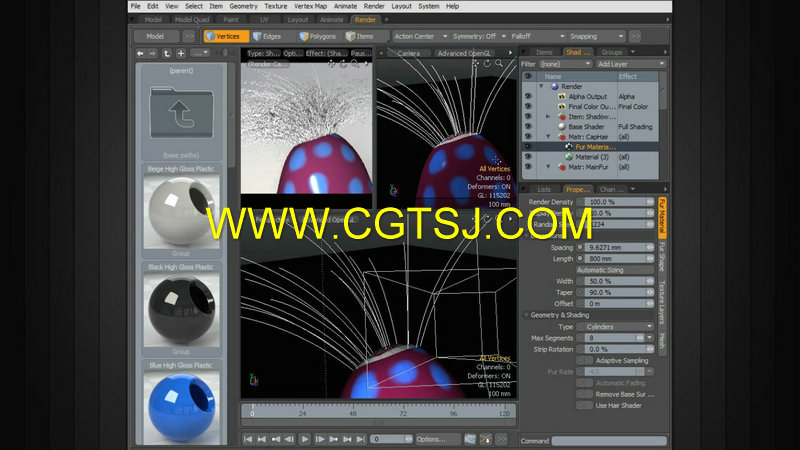Add new layout tab with plus
This screenshot has height=450, width=800.
tap(386, 19)
